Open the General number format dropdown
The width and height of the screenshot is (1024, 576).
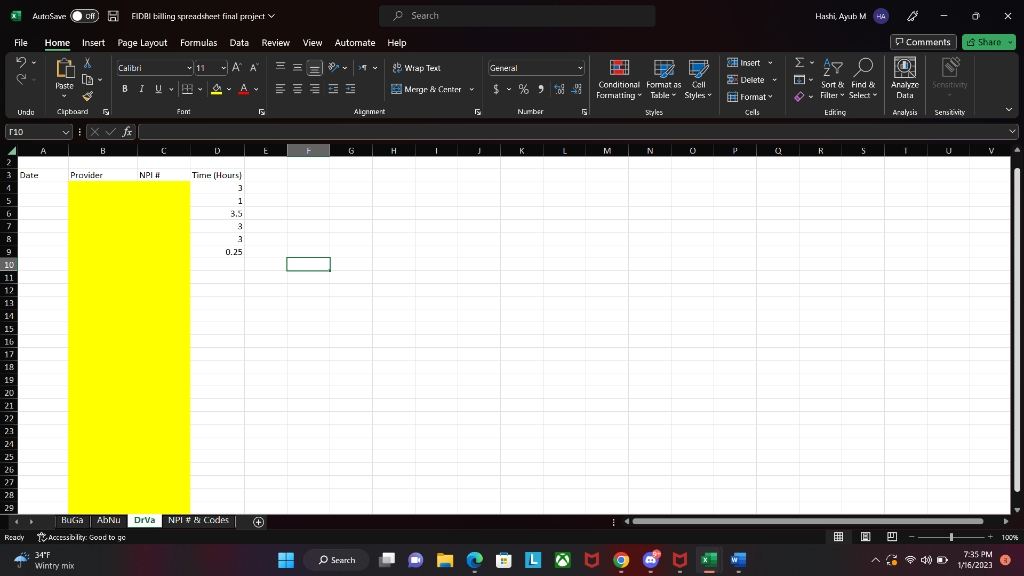[x=580, y=68]
